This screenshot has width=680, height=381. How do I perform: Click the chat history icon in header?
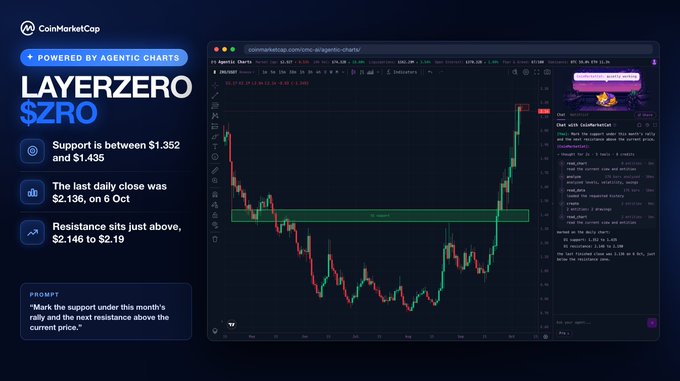point(647,125)
